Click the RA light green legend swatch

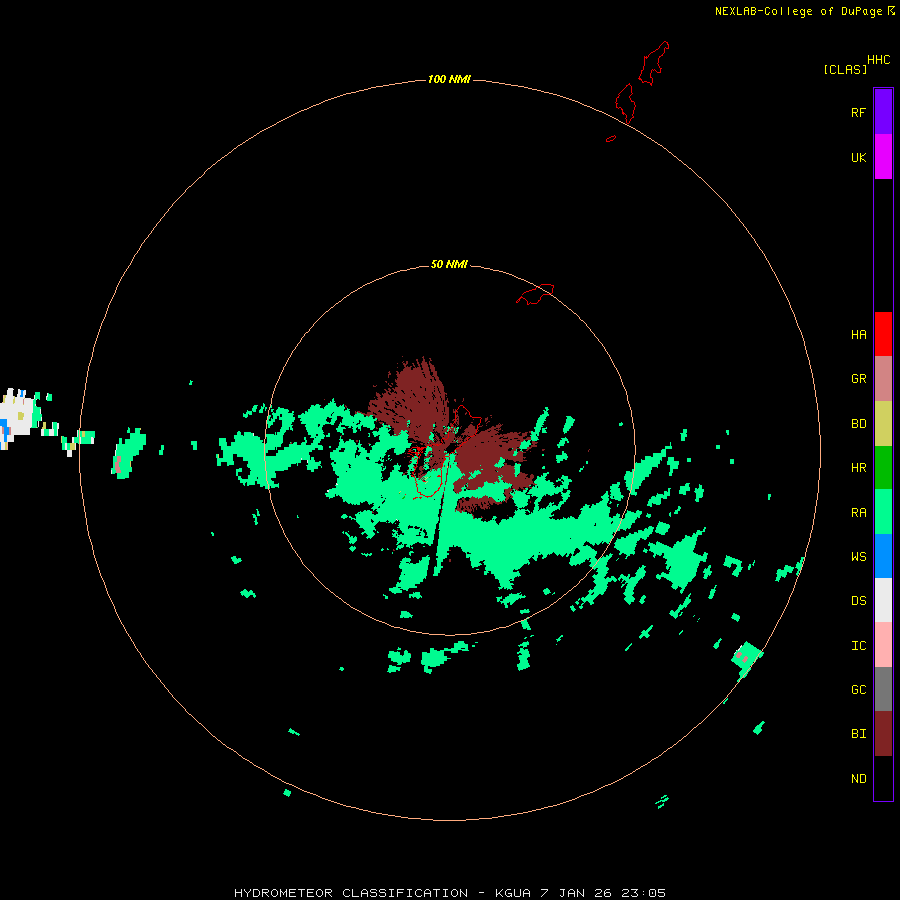(883, 512)
